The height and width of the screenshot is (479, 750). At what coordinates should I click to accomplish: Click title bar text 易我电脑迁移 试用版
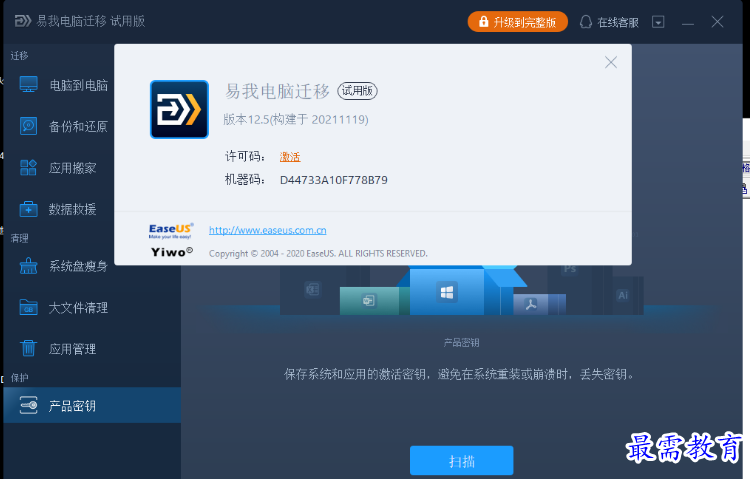[x=91, y=21]
